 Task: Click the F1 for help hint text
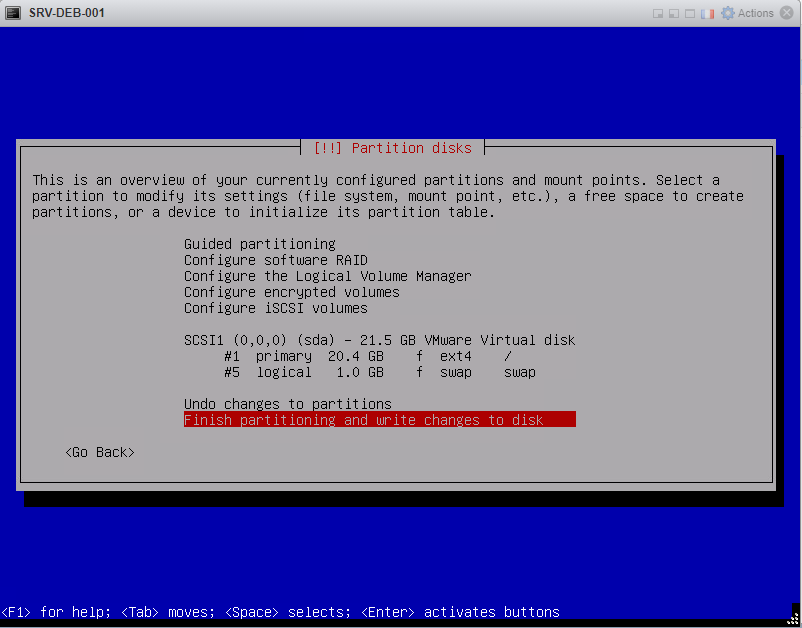56,612
